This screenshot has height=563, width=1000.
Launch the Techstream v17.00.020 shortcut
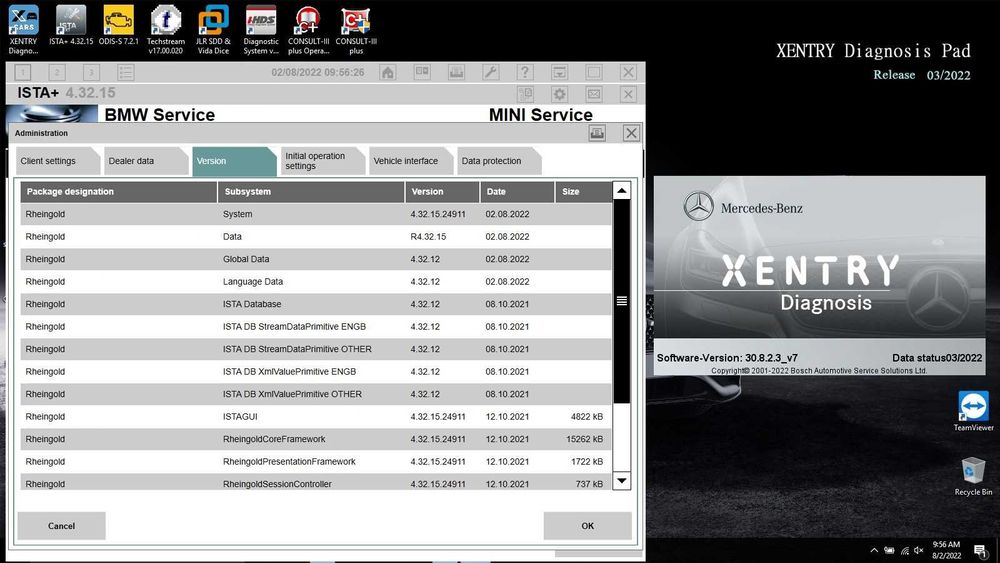pyautogui.click(x=165, y=29)
